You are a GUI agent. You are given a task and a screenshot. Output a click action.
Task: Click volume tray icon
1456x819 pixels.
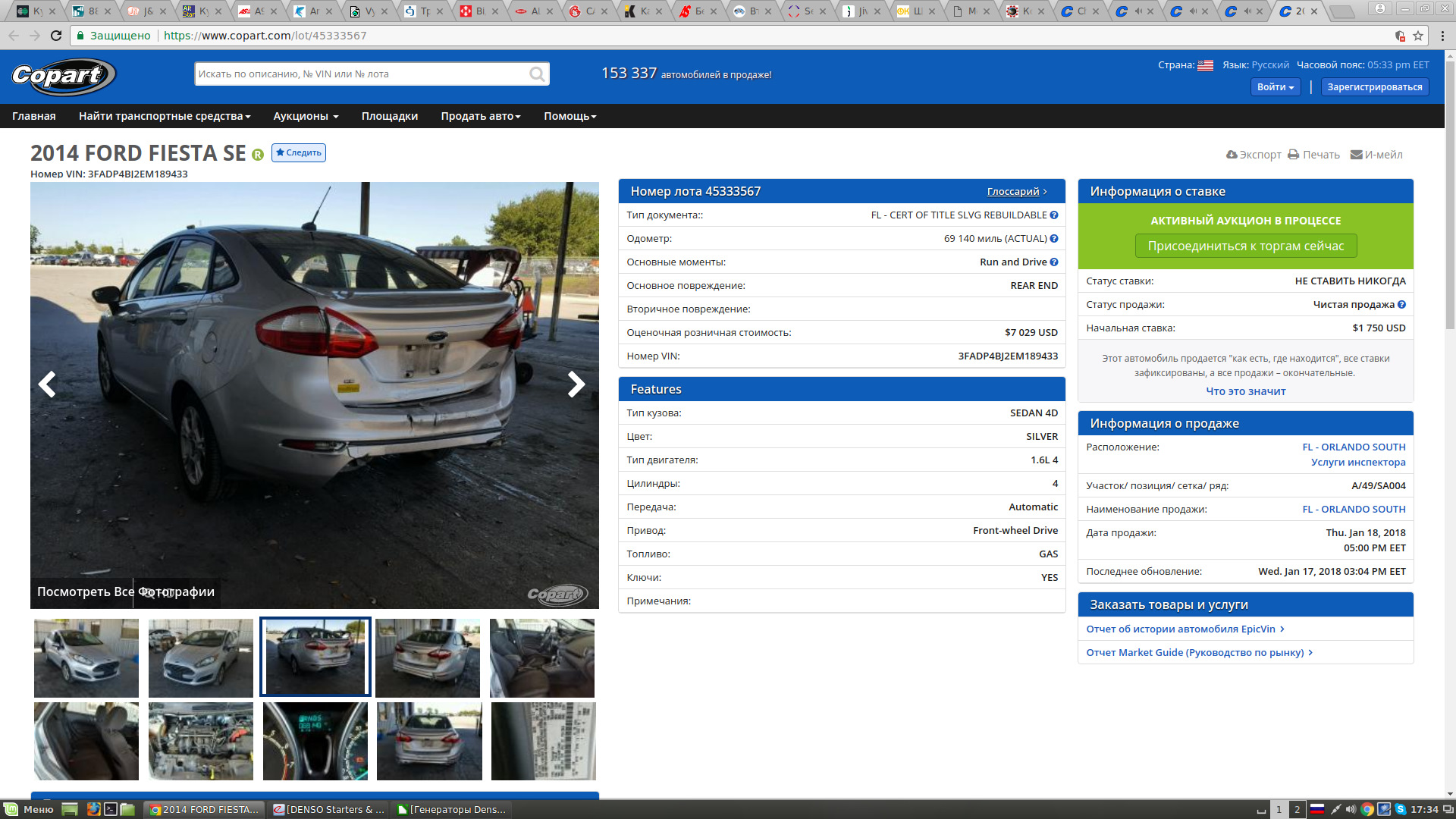pyautogui.click(x=1351, y=809)
